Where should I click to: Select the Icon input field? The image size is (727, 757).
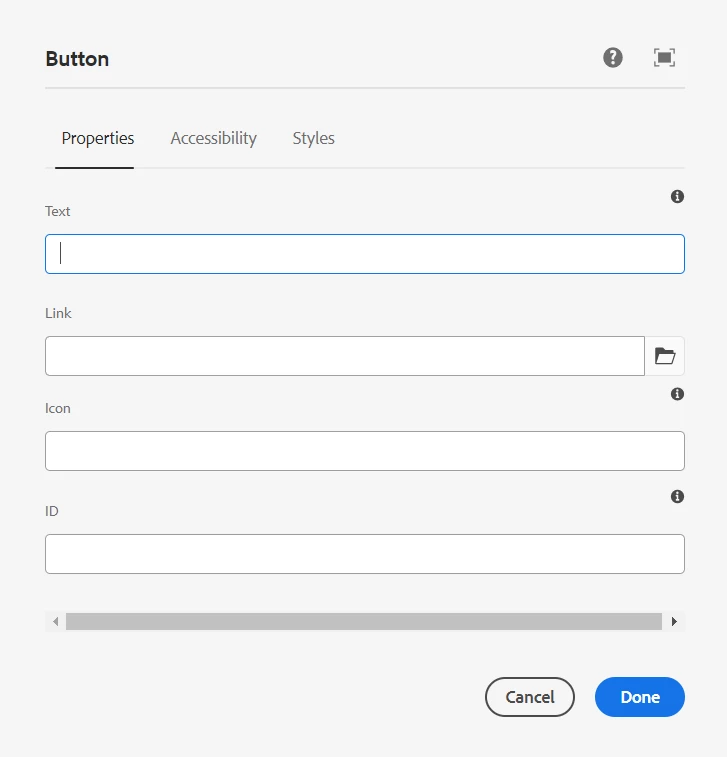(x=365, y=451)
